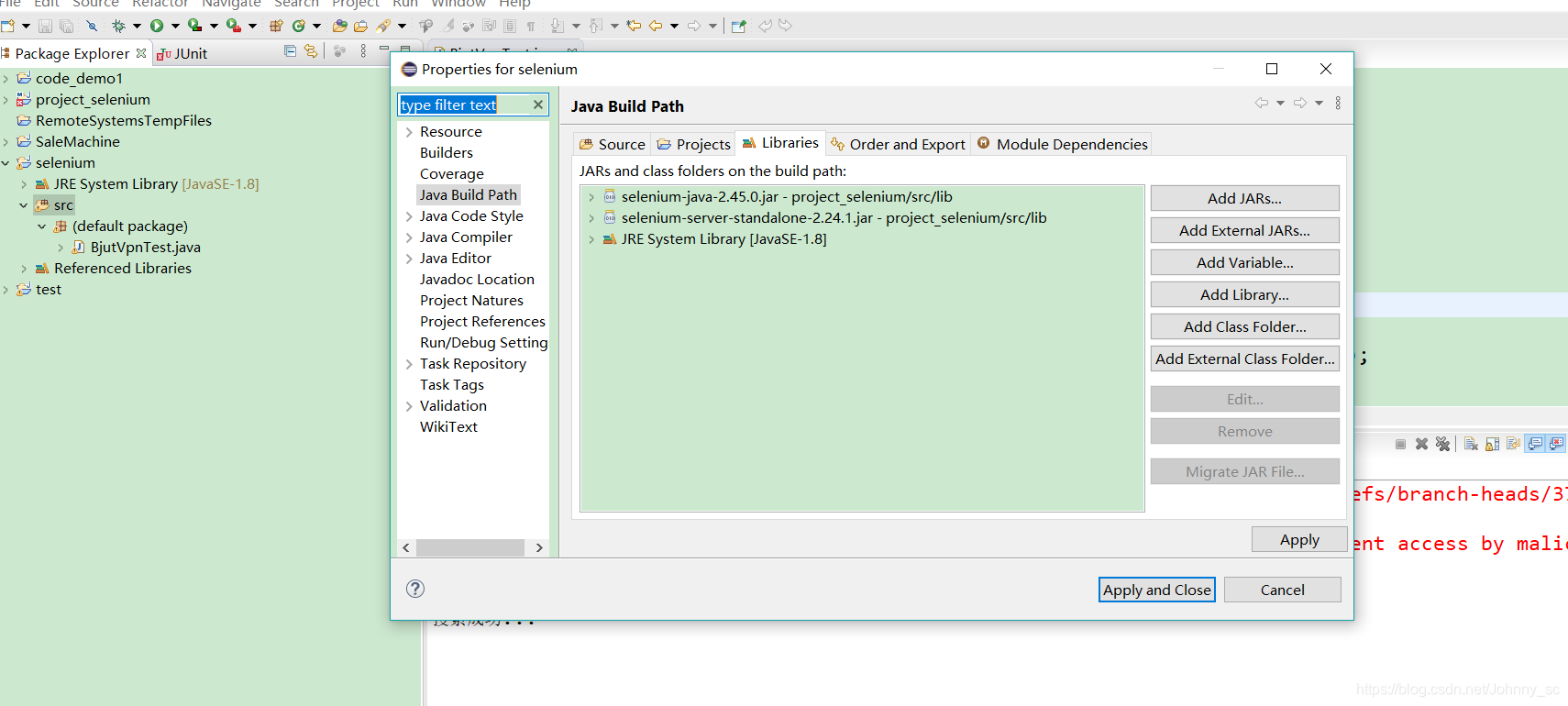Select Java Build Path in properties tree
The width and height of the screenshot is (1568, 706).
click(x=469, y=194)
